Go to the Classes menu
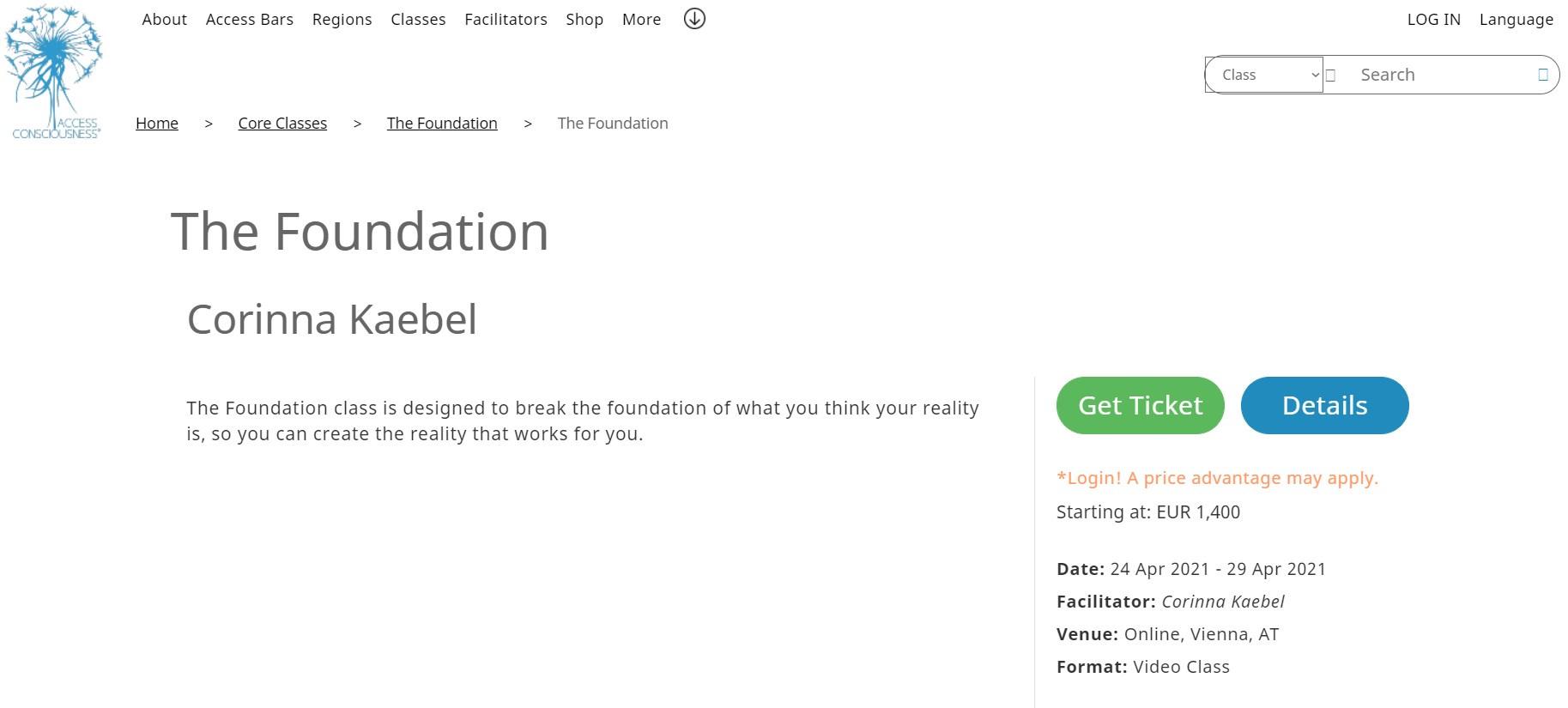The image size is (1568, 708). (418, 19)
